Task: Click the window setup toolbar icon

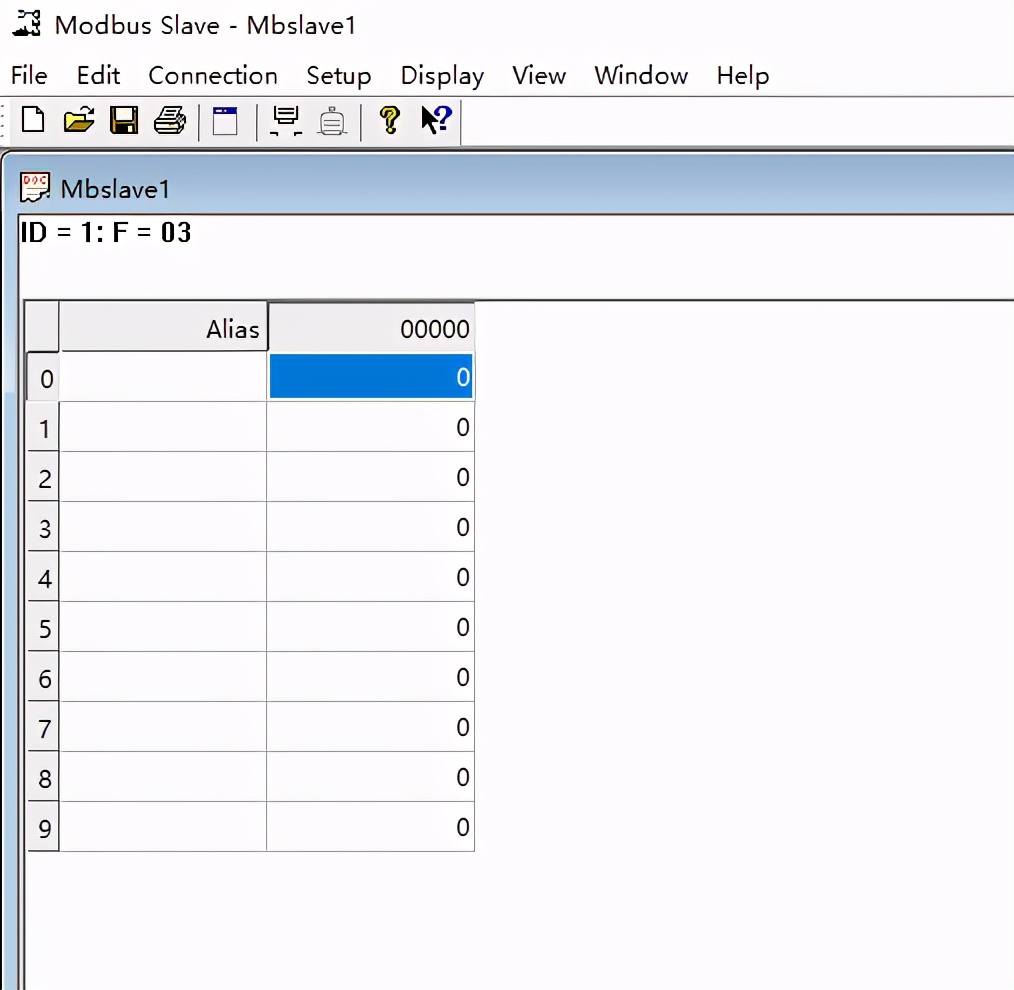Action: (x=226, y=121)
